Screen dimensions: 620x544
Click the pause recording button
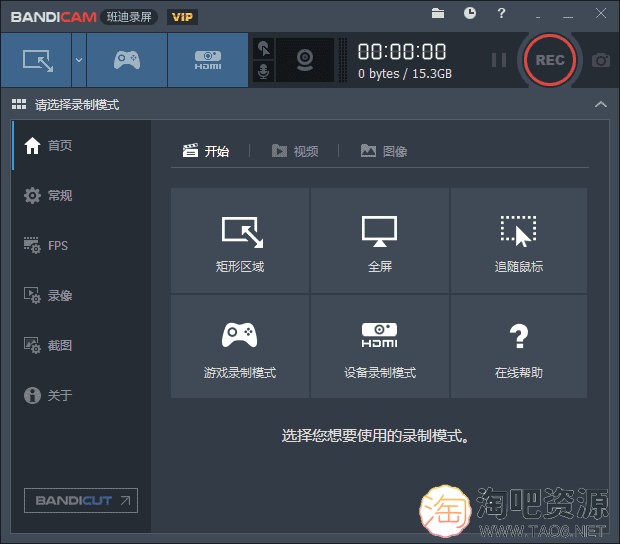click(499, 60)
